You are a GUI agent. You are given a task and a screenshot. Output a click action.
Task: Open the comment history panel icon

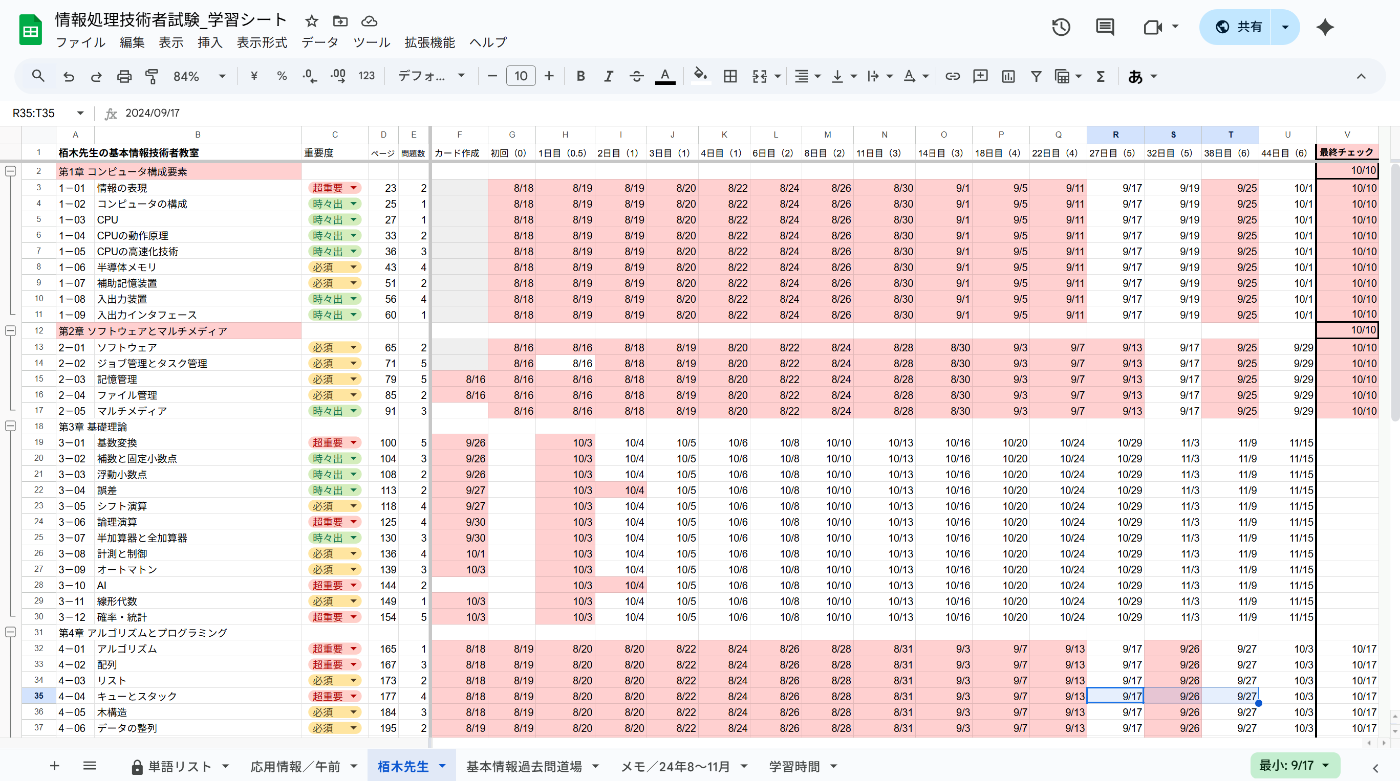[x=1105, y=27]
